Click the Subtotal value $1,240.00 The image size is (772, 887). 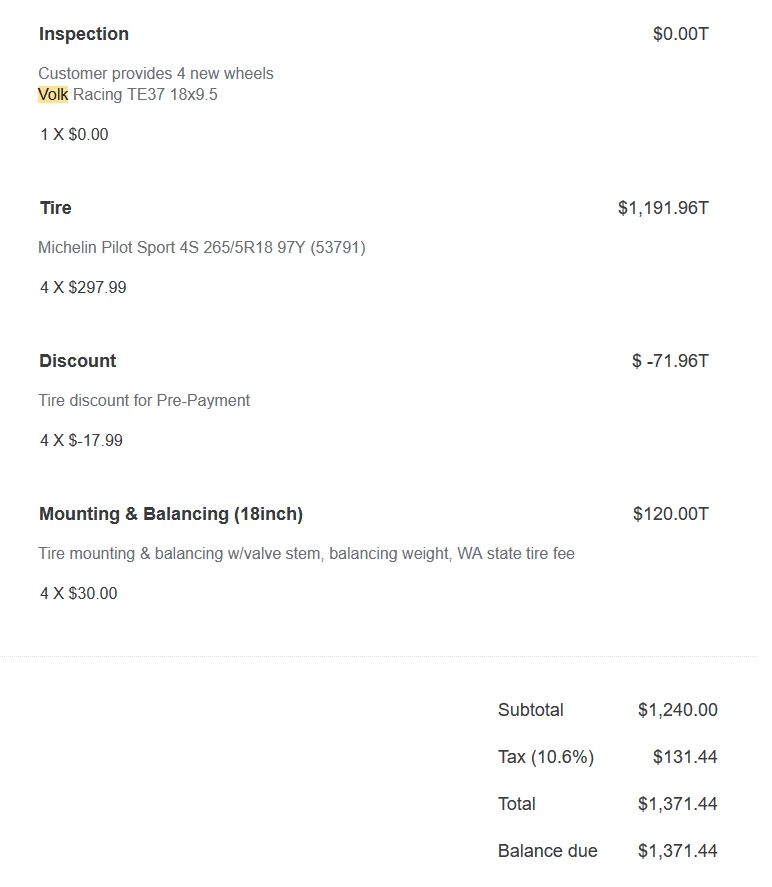pyautogui.click(x=677, y=710)
